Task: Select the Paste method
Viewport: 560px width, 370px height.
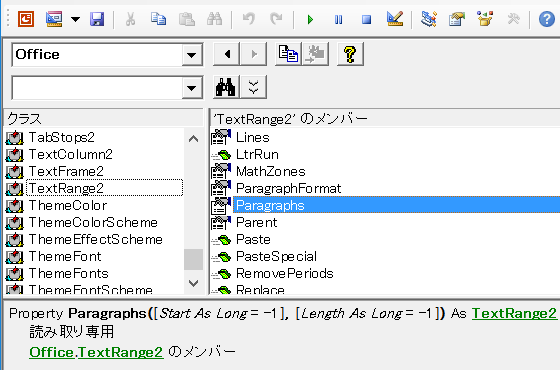Action: tap(253, 239)
